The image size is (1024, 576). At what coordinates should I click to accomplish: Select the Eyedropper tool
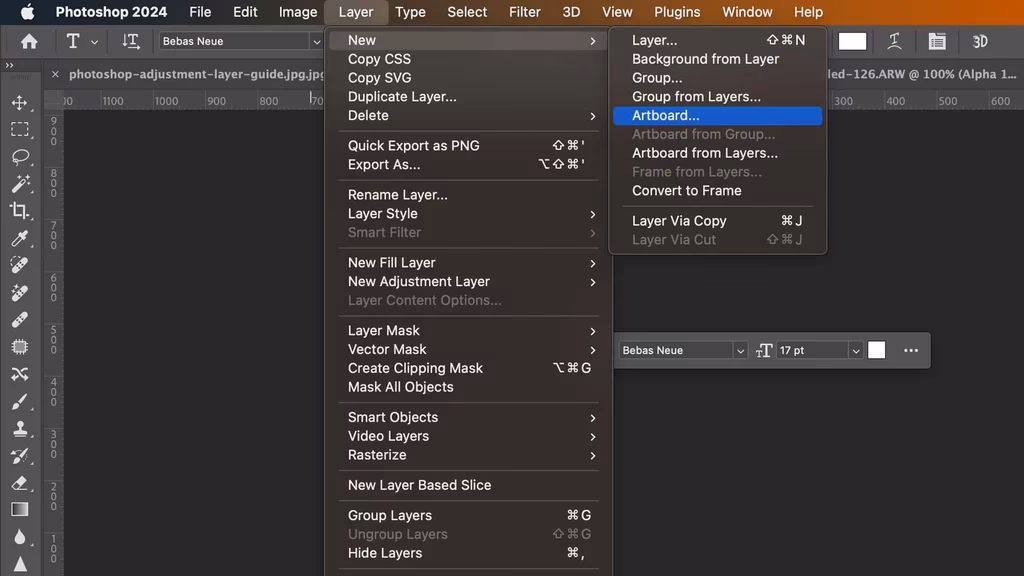(22, 239)
